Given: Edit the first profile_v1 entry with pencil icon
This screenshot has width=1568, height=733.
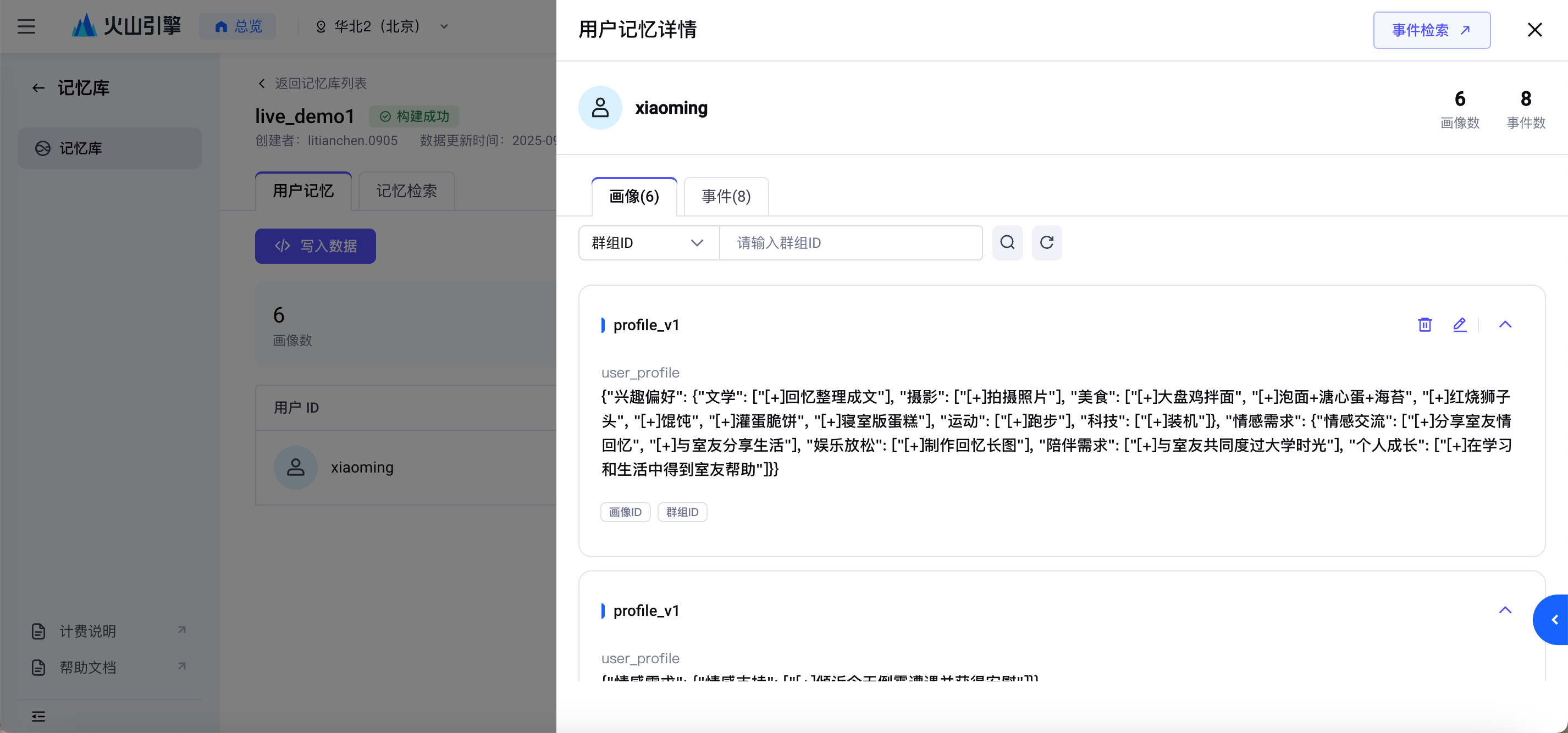Looking at the screenshot, I should coord(1459,324).
